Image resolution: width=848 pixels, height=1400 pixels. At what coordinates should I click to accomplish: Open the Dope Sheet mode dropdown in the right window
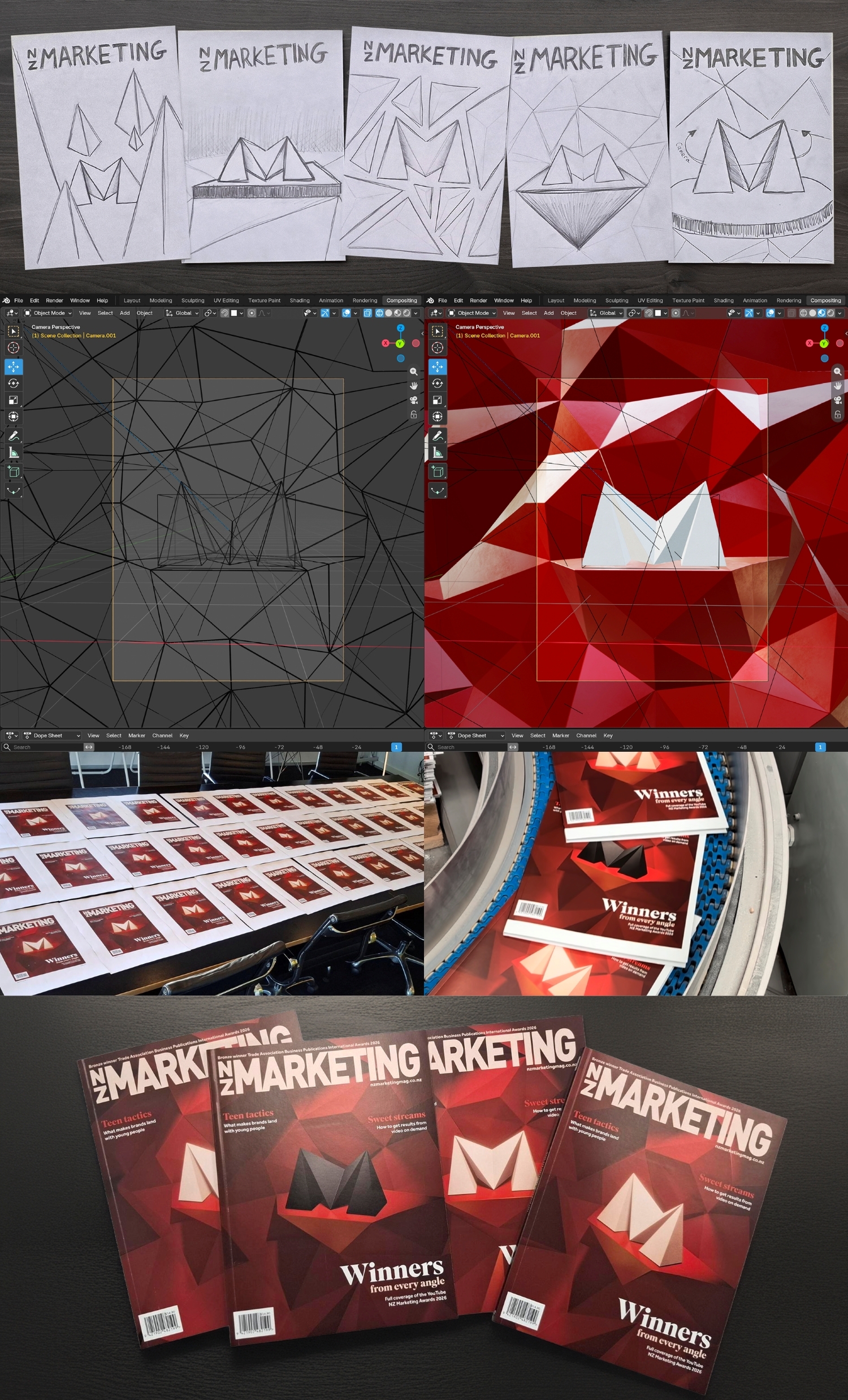tap(476, 735)
